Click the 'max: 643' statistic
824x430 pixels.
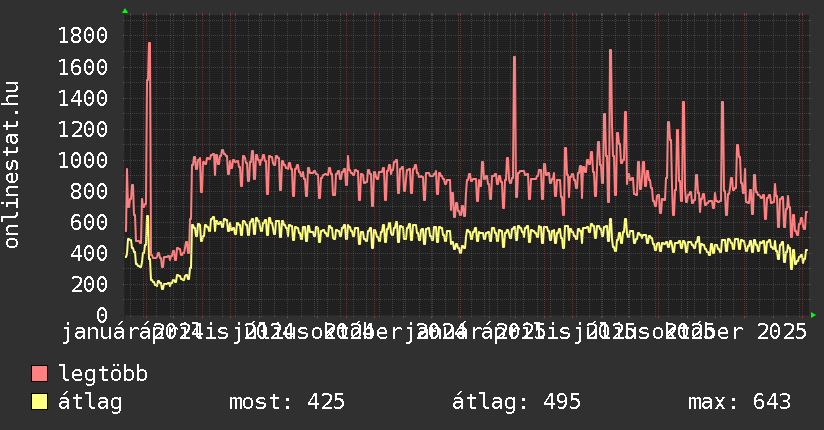click(739, 402)
